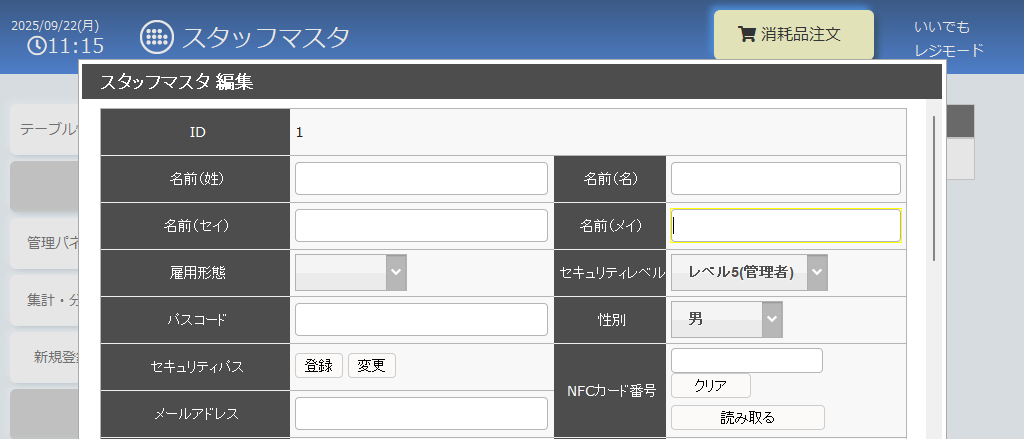This screenshot has width=1024, height=439.
Task: Click the grid menu icon beside スタッフマスタ
Action: 156,37
